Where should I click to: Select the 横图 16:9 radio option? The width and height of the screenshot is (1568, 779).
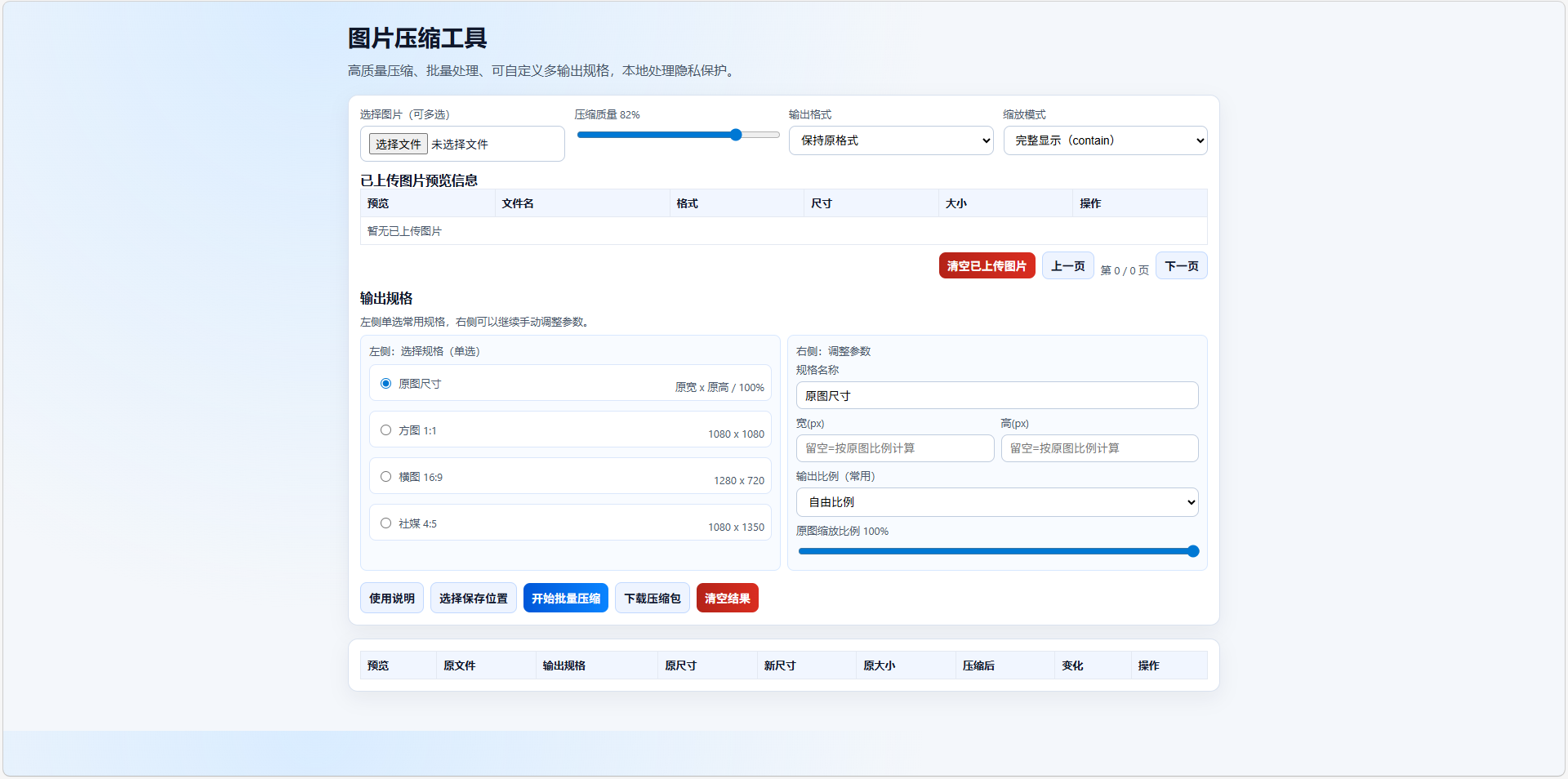tap(385, 476)
